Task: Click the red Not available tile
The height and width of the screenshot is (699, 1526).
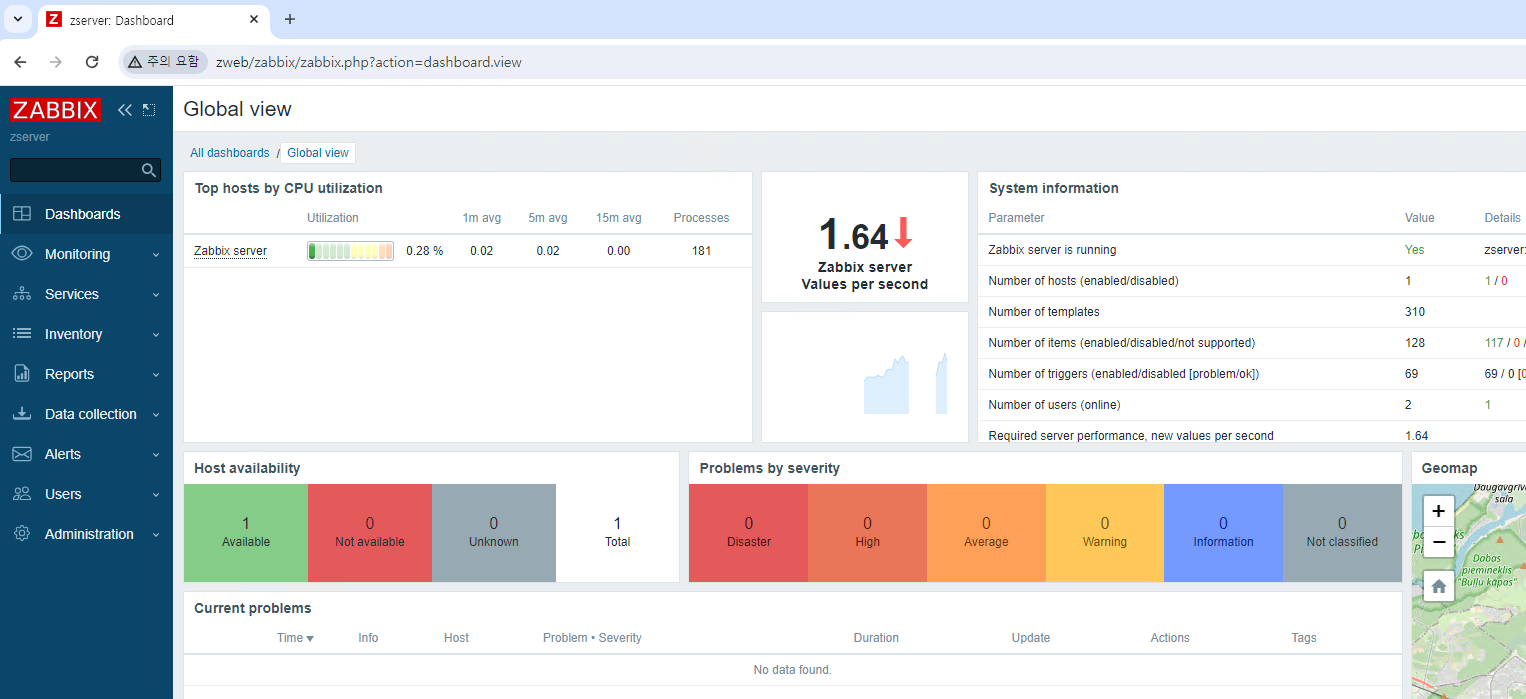Action: pyautogui.click(x=370, y=533)
